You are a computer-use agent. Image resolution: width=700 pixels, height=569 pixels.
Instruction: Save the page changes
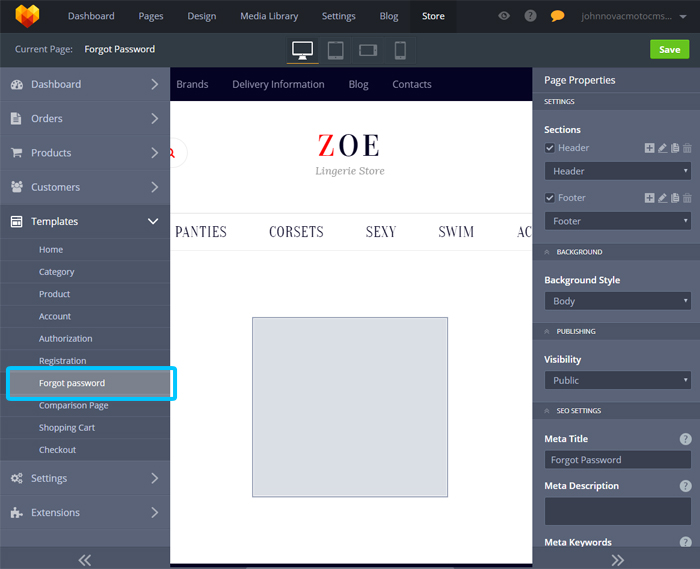pyautogui.click(x=670, y=50)
